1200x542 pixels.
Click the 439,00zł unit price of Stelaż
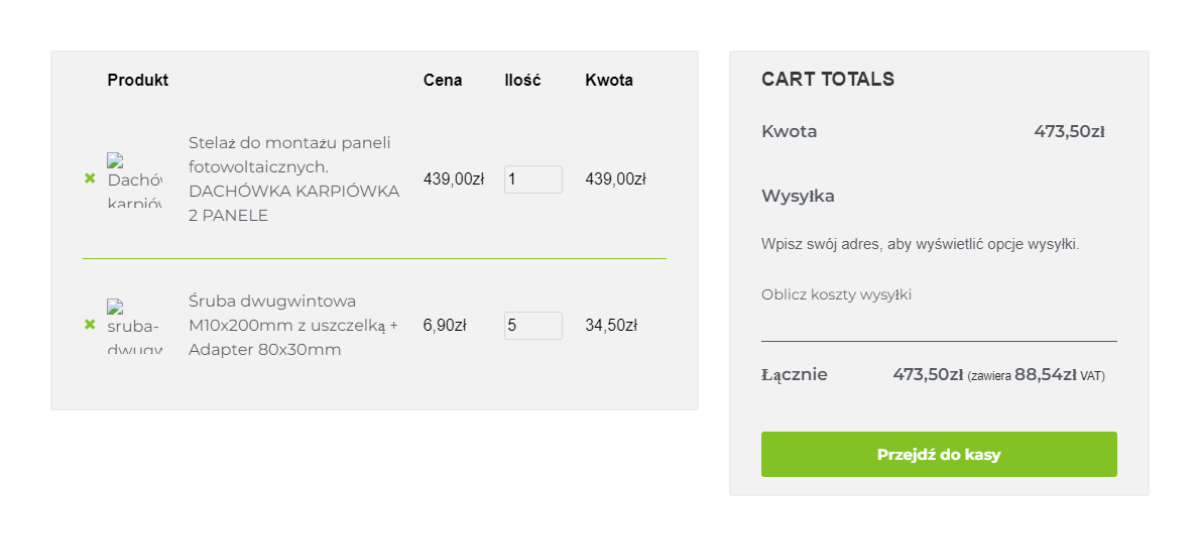point(454,179)
